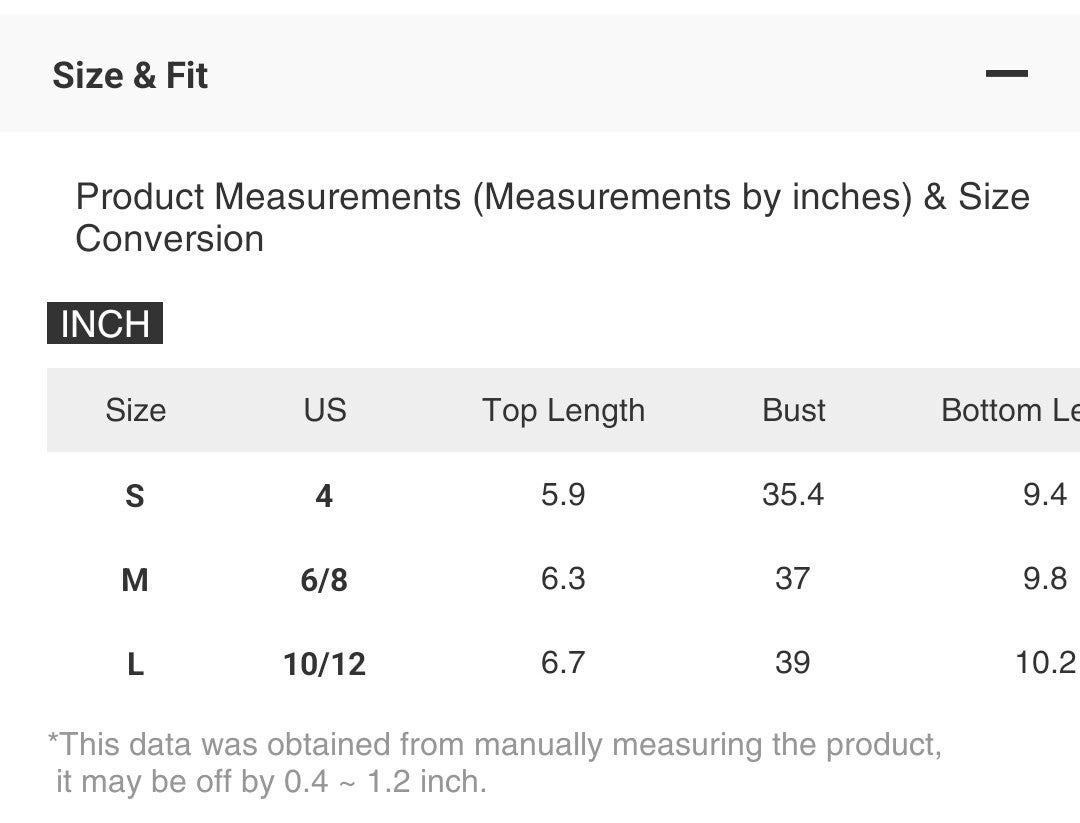Image resolution: width=1080 pixels, height=823 pixels.
Task: Click the 6.3 top length value
Action: [x=563, y=578]
